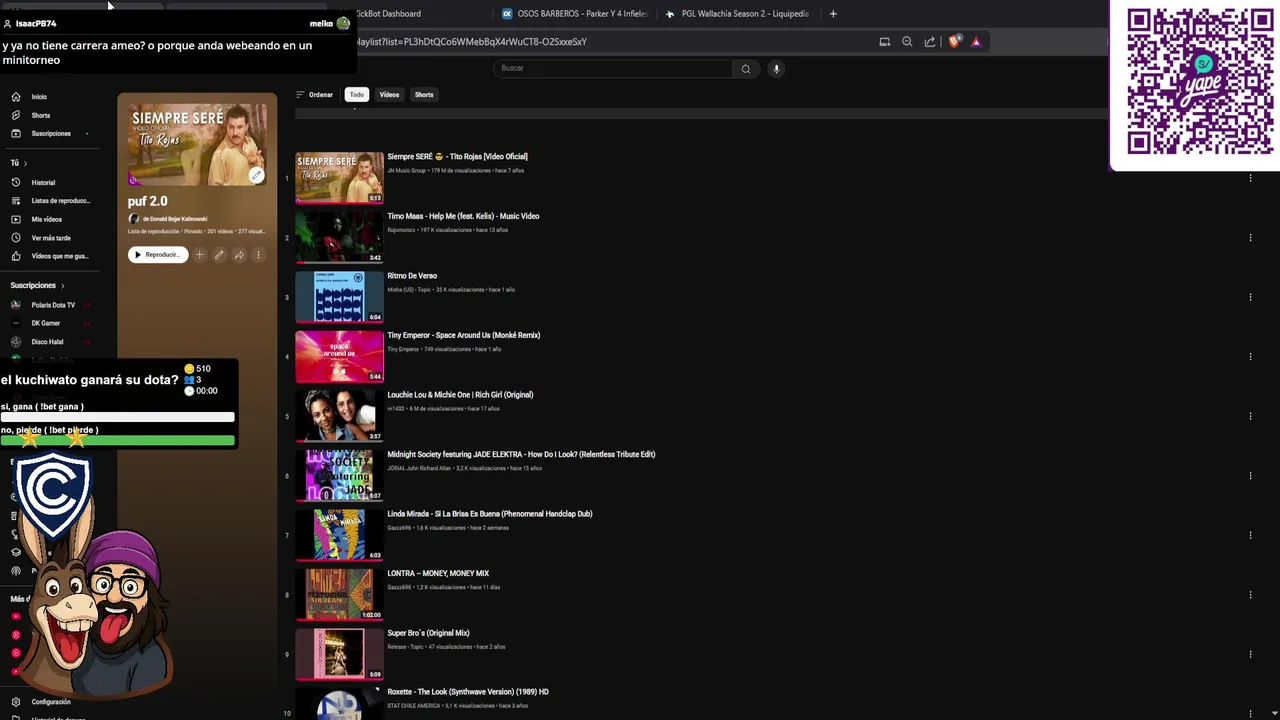Expand the Tú section chevron
1280x720 pixels.
[25, 163]
